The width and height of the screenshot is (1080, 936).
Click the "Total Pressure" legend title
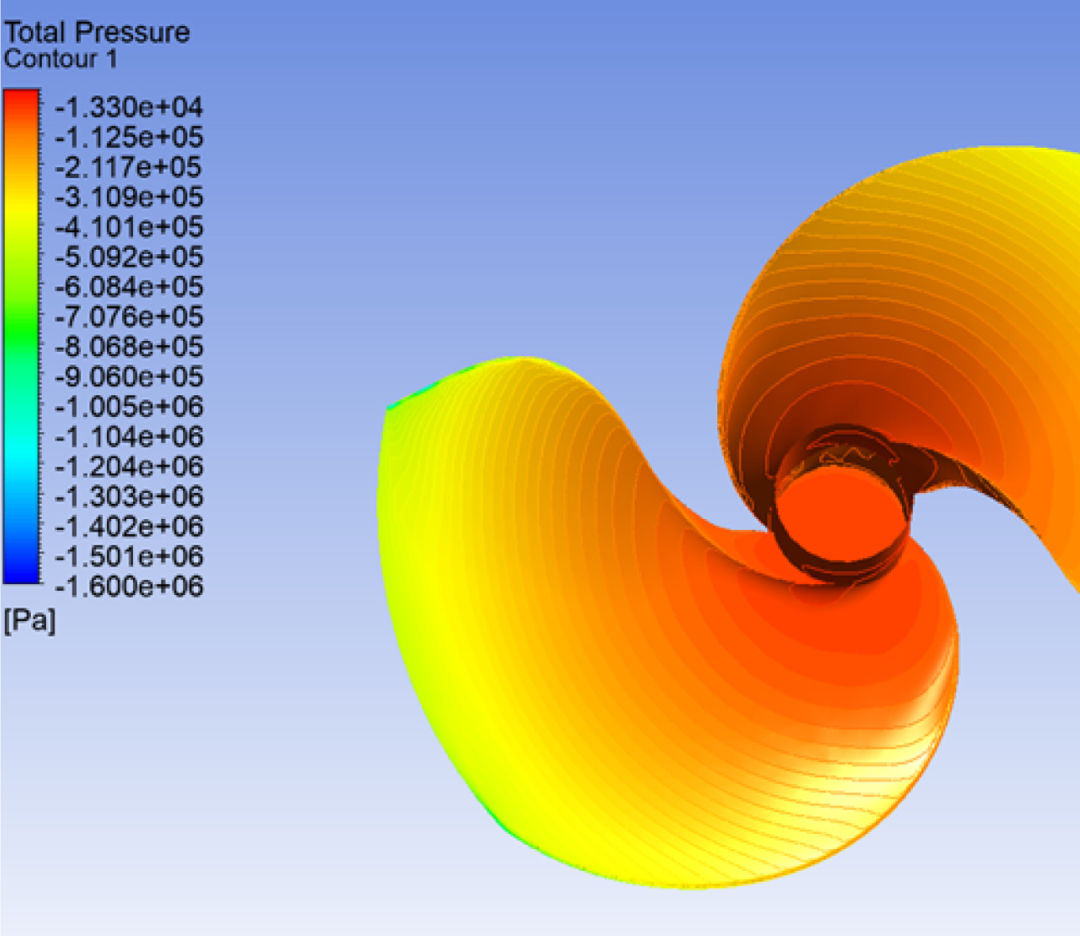(96, 32)
